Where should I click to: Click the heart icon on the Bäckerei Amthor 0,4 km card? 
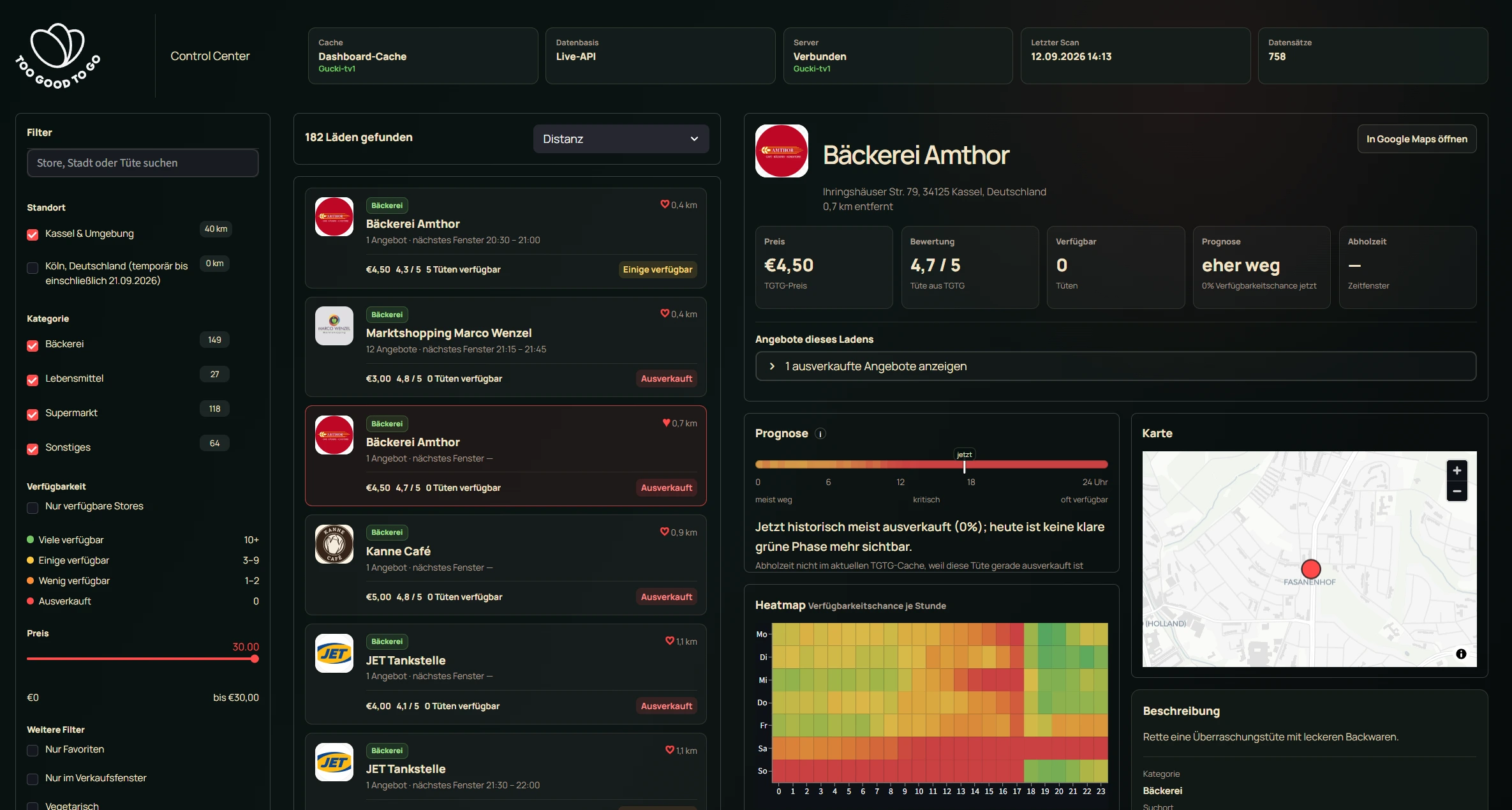[x=664, y=204]
